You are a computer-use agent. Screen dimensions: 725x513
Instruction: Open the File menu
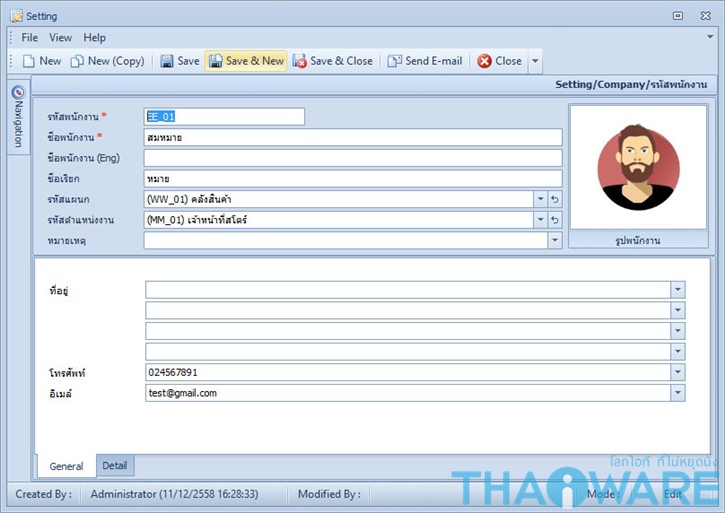pos(30,37)
